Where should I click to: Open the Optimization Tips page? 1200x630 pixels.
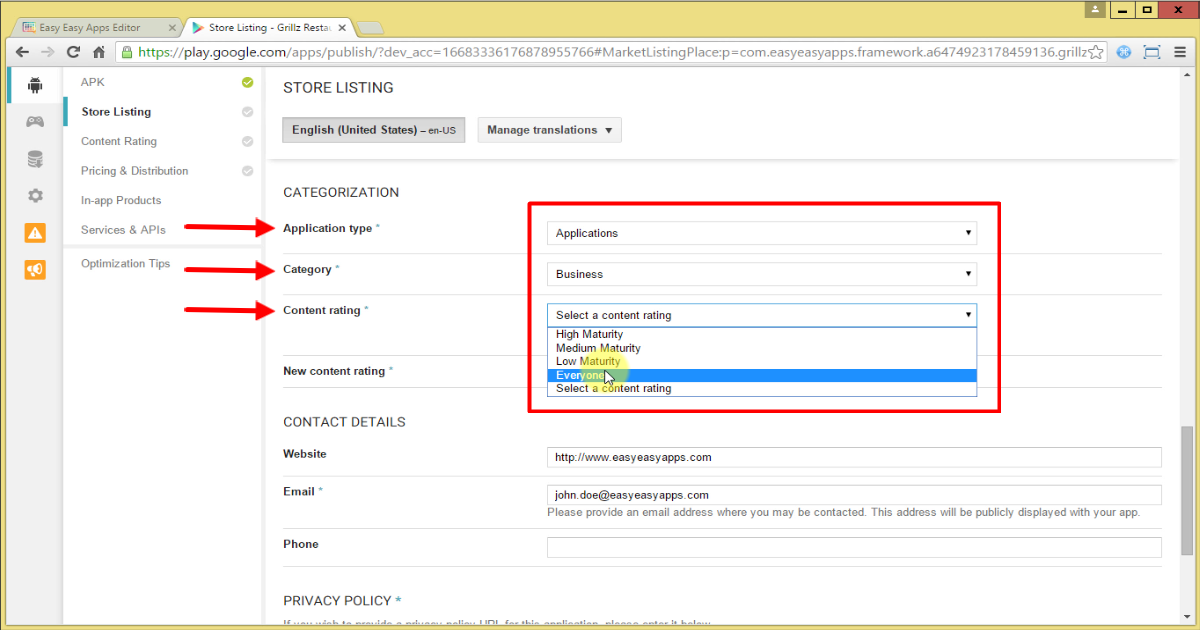coord(125,263)
